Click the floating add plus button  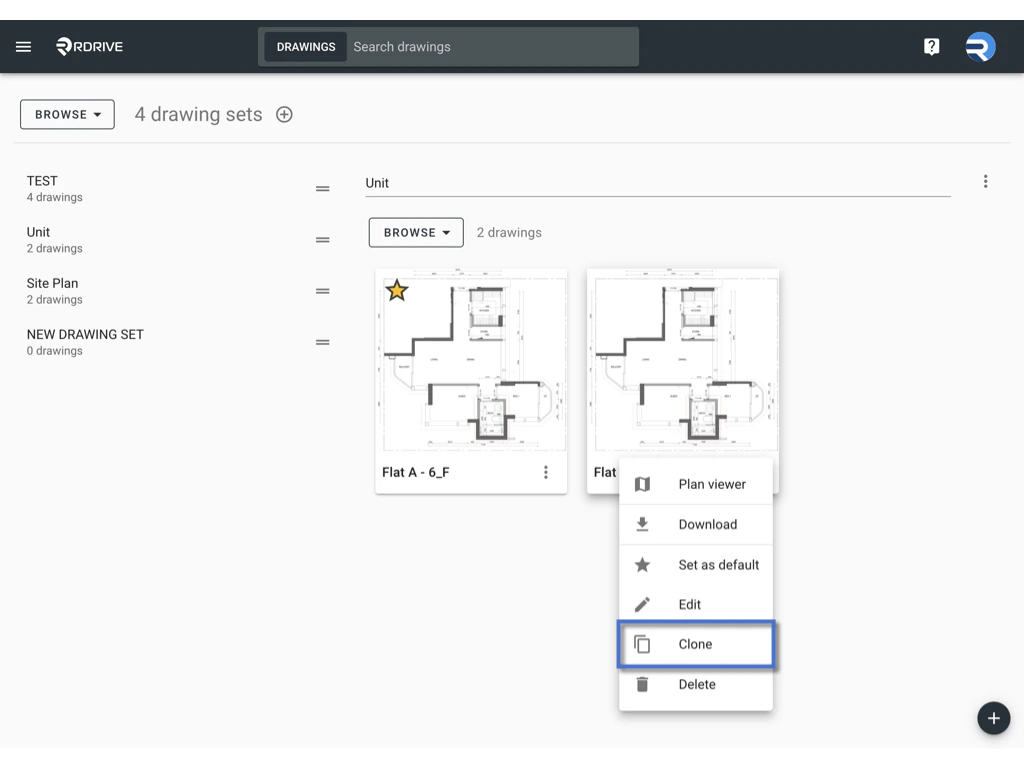coord(993,718)
